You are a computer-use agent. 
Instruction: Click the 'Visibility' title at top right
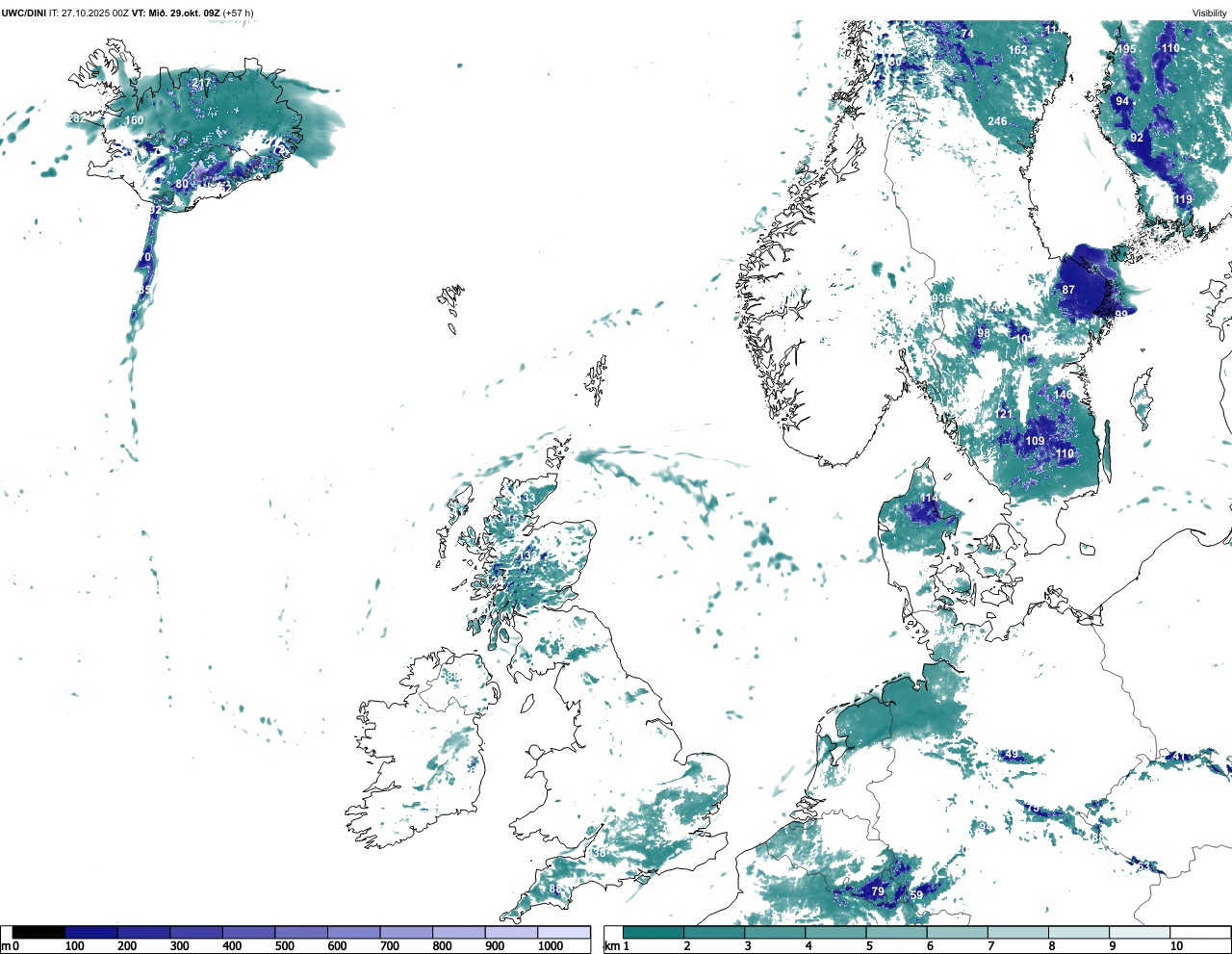click(x=1210, y=13)
